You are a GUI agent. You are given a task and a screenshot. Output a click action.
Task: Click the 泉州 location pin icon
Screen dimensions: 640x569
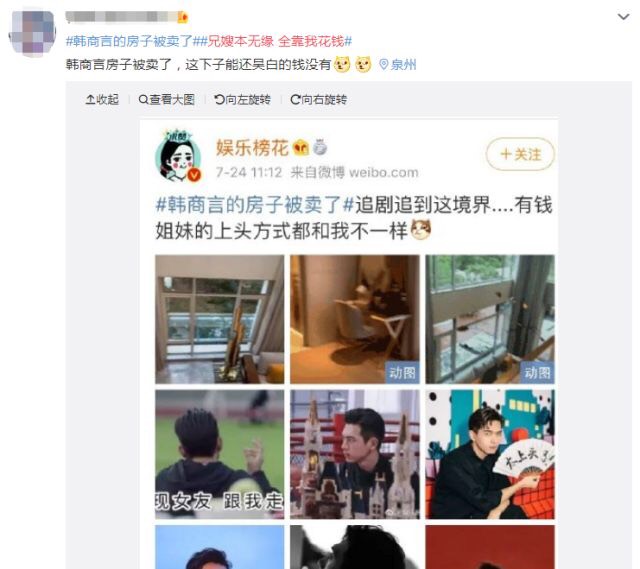[x=383, y=64]
